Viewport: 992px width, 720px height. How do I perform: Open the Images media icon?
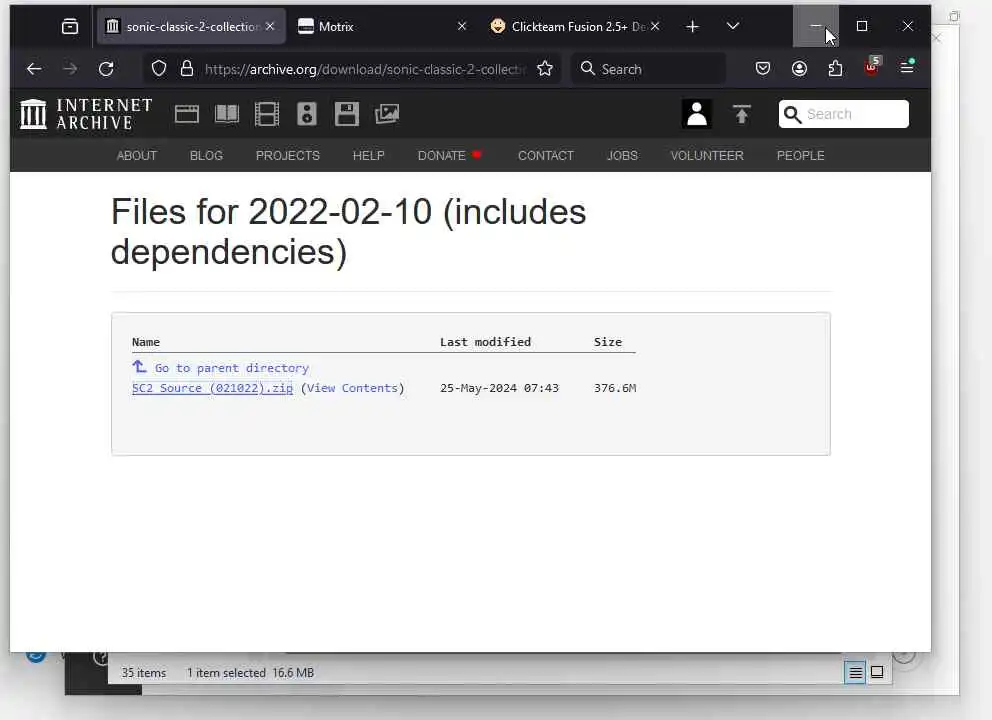387,114
